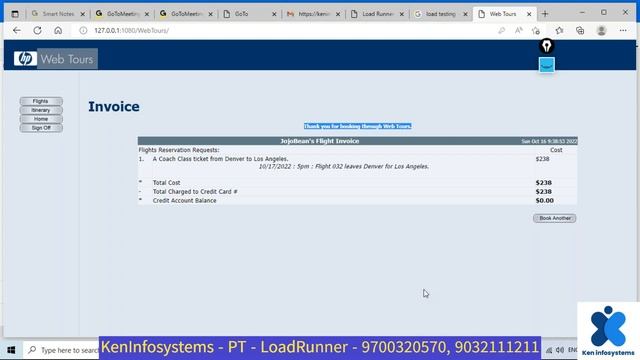This screenshot has width=640, height=360.
Task: Click JojoBean's Flight Invoice header
Action: [320, 141]
